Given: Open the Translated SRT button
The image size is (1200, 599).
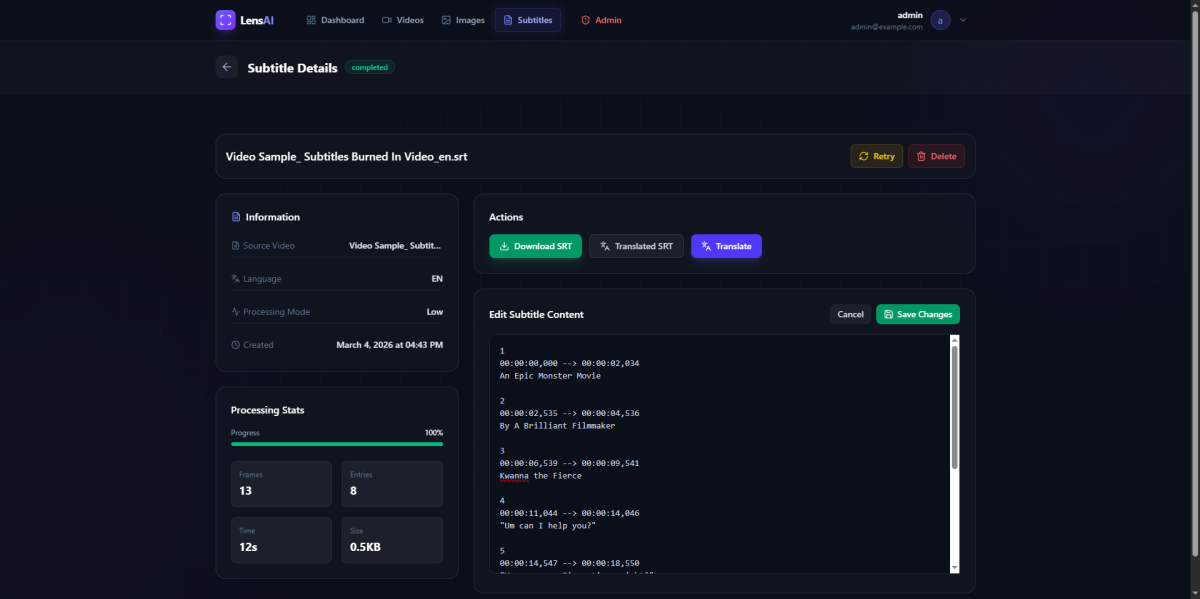Looking at the screenshot, I should click(636, 246).
